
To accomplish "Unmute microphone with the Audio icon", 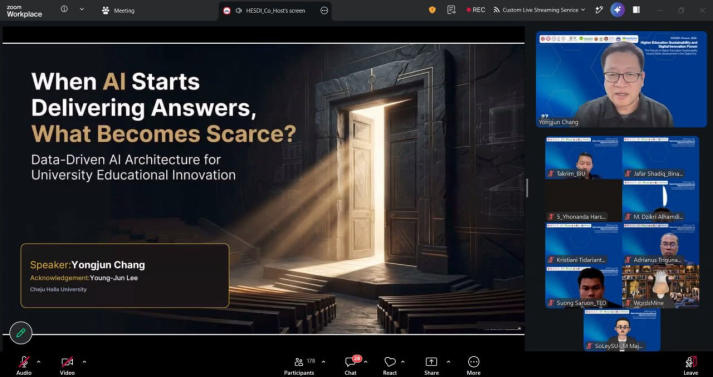I will pyautogui.click(x=24, y=362).
